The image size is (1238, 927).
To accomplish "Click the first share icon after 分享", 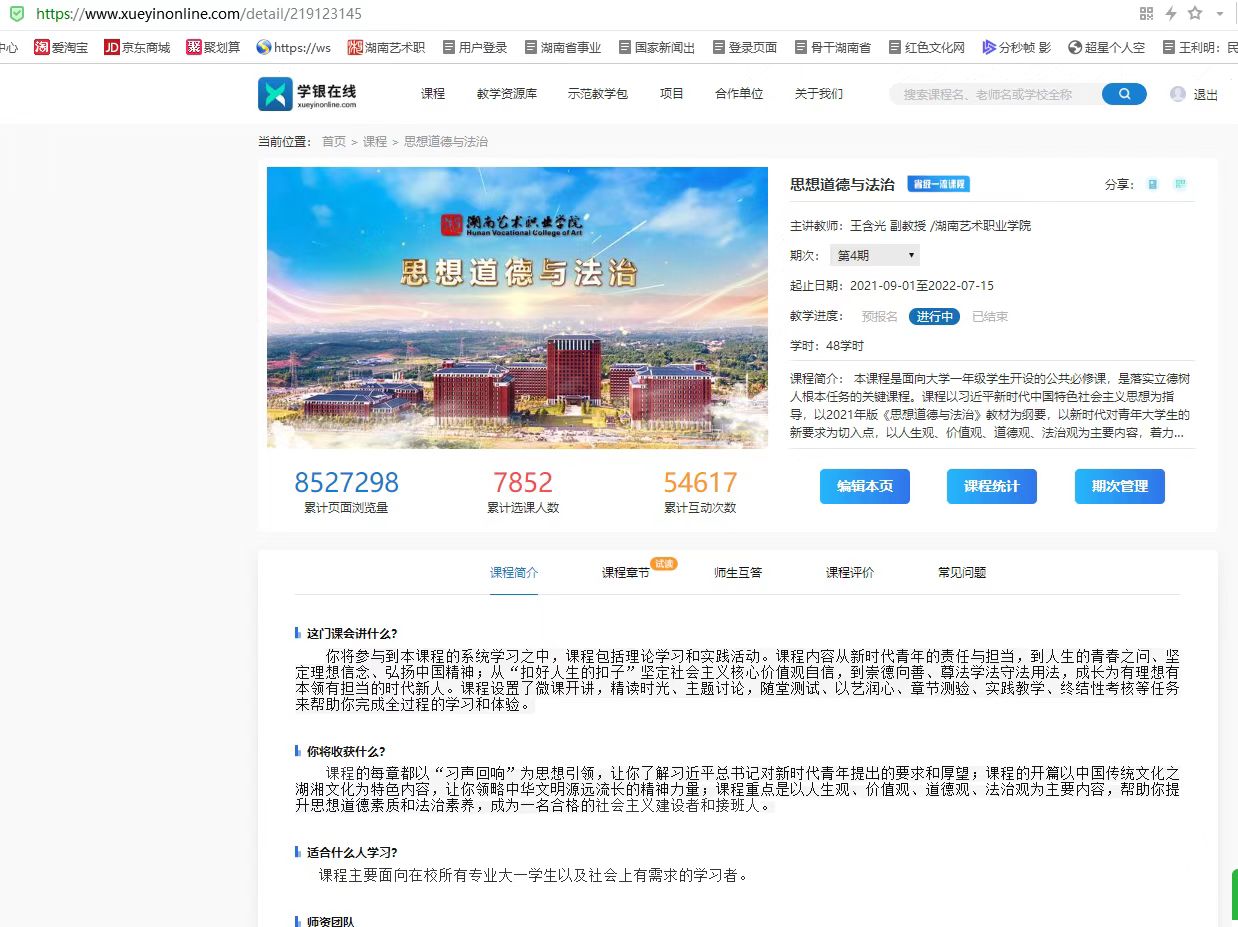I will pos(1153,184).
